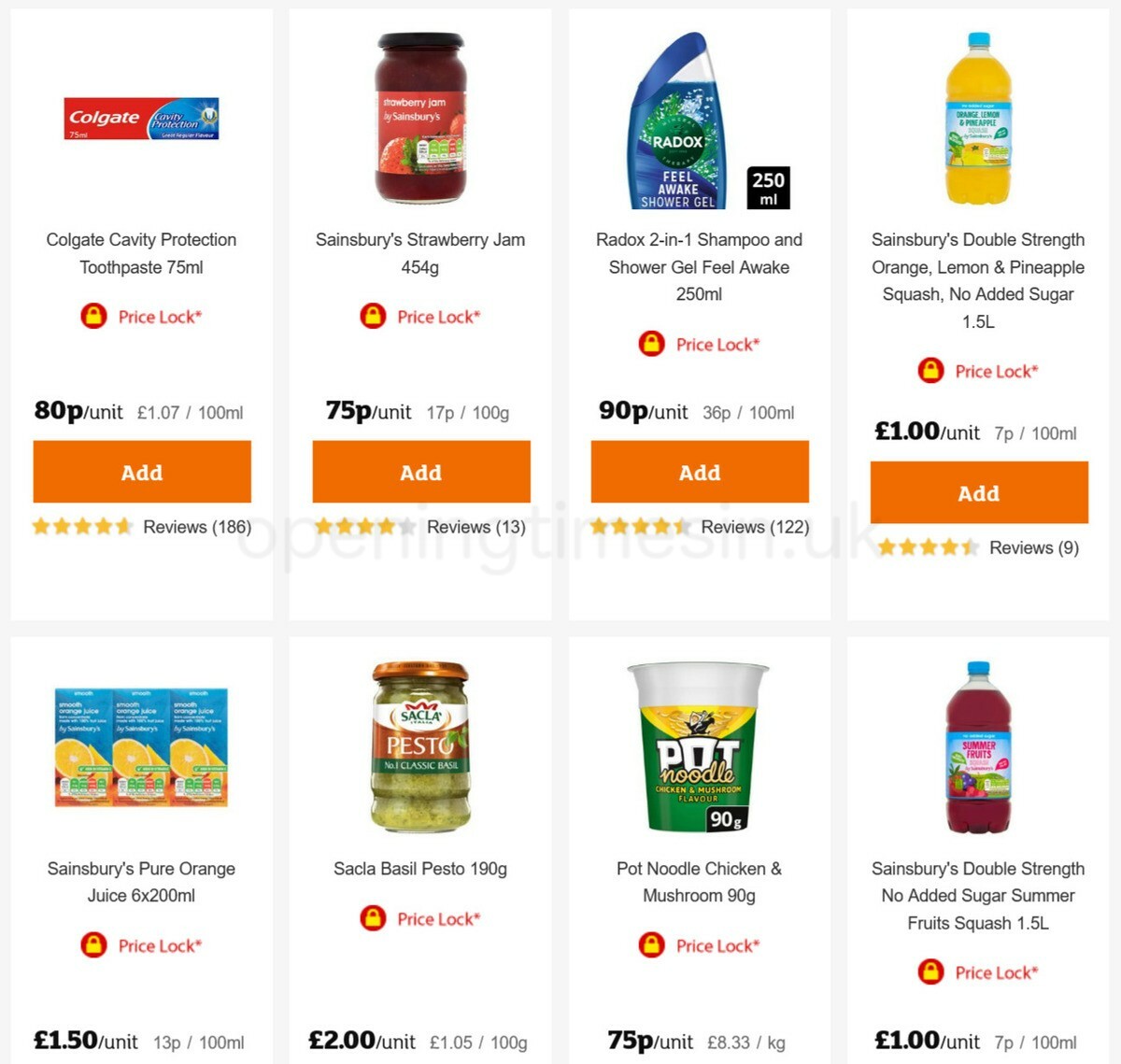Click the star rating for Strawberry Jam

coord(362,526)
